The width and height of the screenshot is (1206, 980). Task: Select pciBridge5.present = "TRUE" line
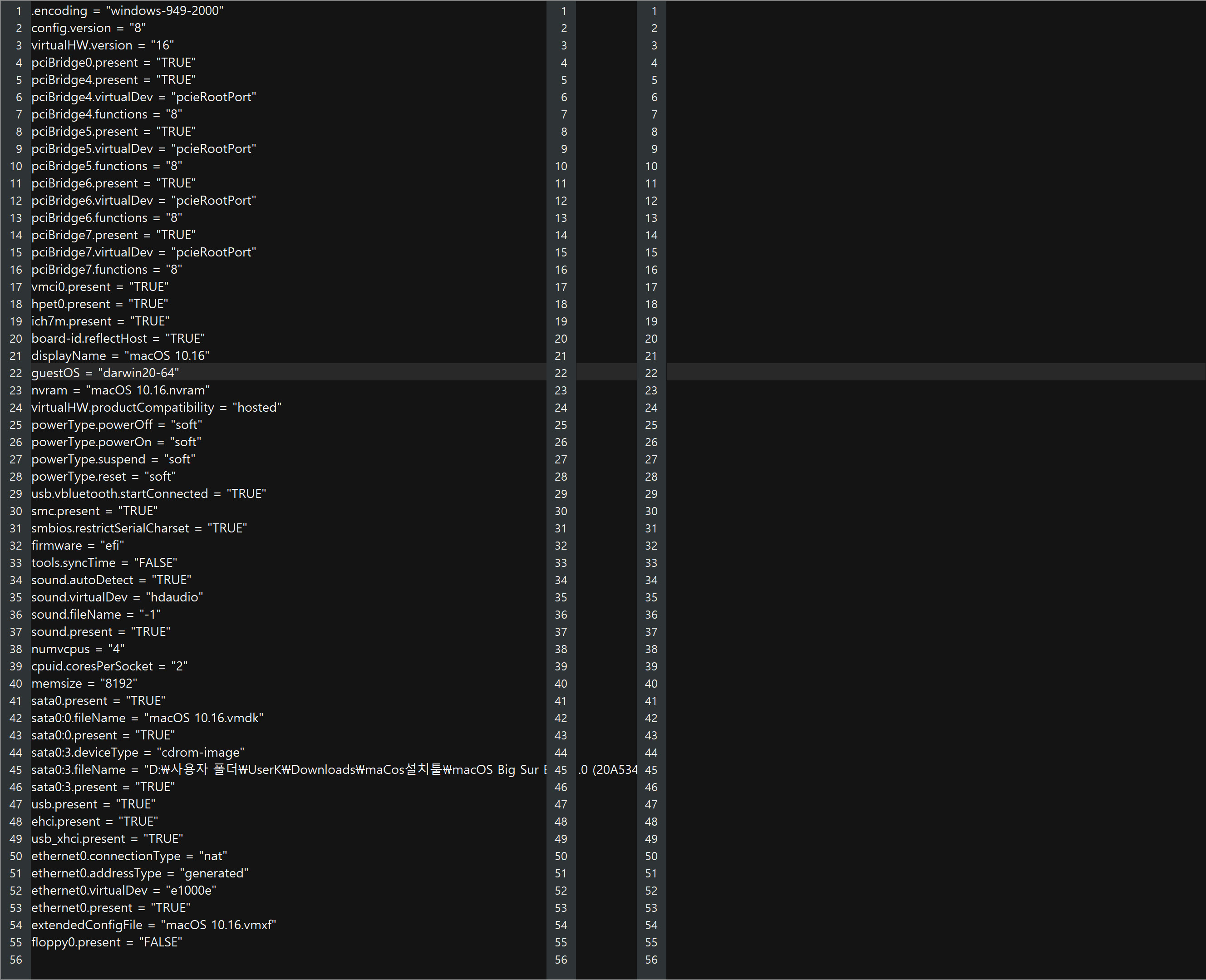coord(113,132)
